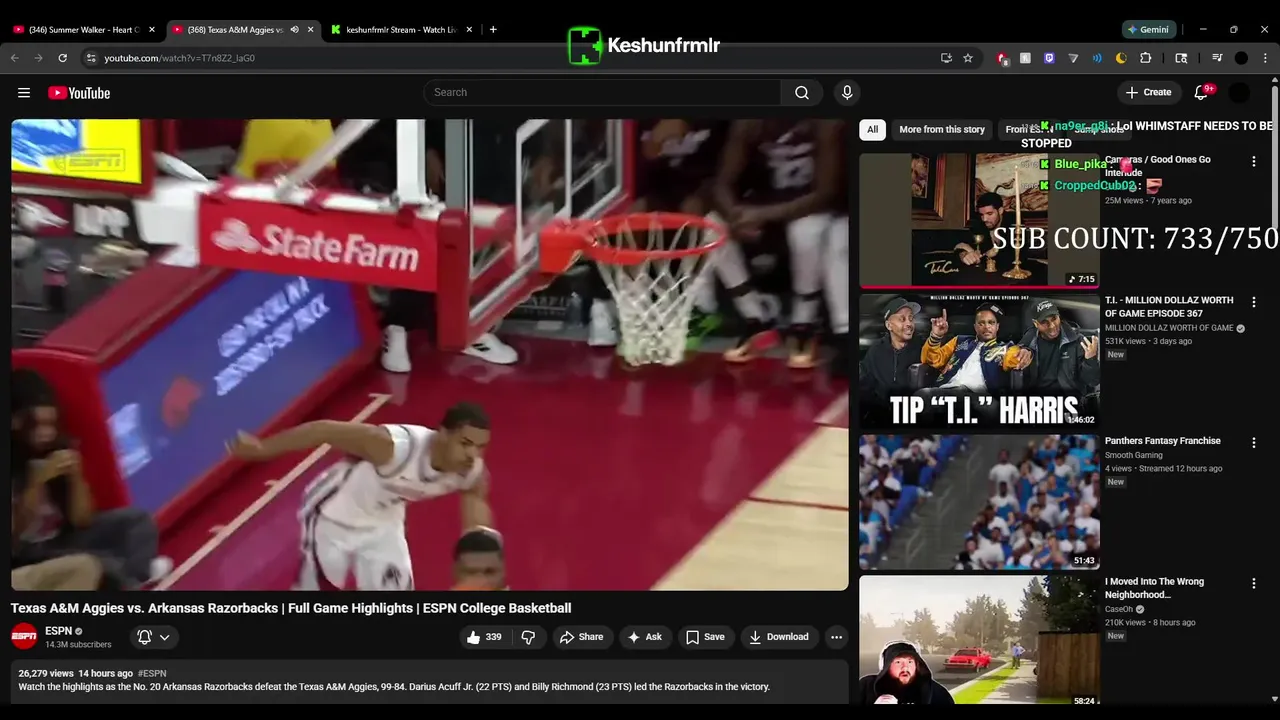The height and width of the screenshot is (720, 1280).
Task: Open the yellow moon extension icon
Action: click(x=1121, y=58)
